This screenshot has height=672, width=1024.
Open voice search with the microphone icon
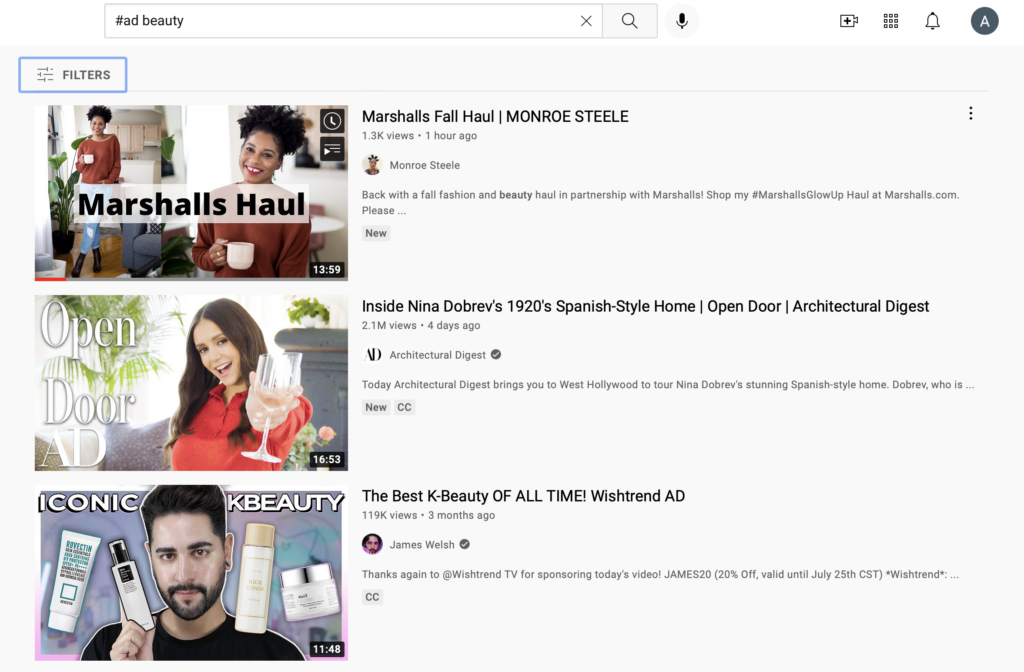681,20
